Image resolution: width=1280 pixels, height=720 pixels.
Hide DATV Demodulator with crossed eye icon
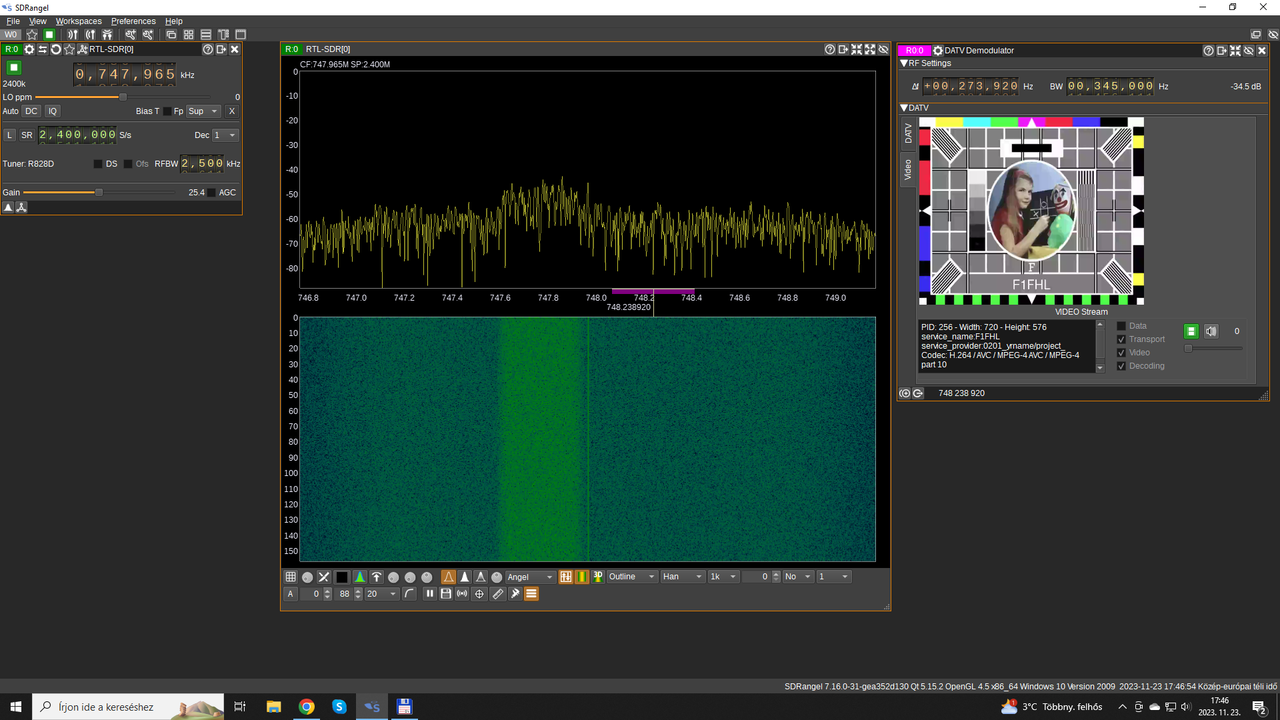(1249, 50)
